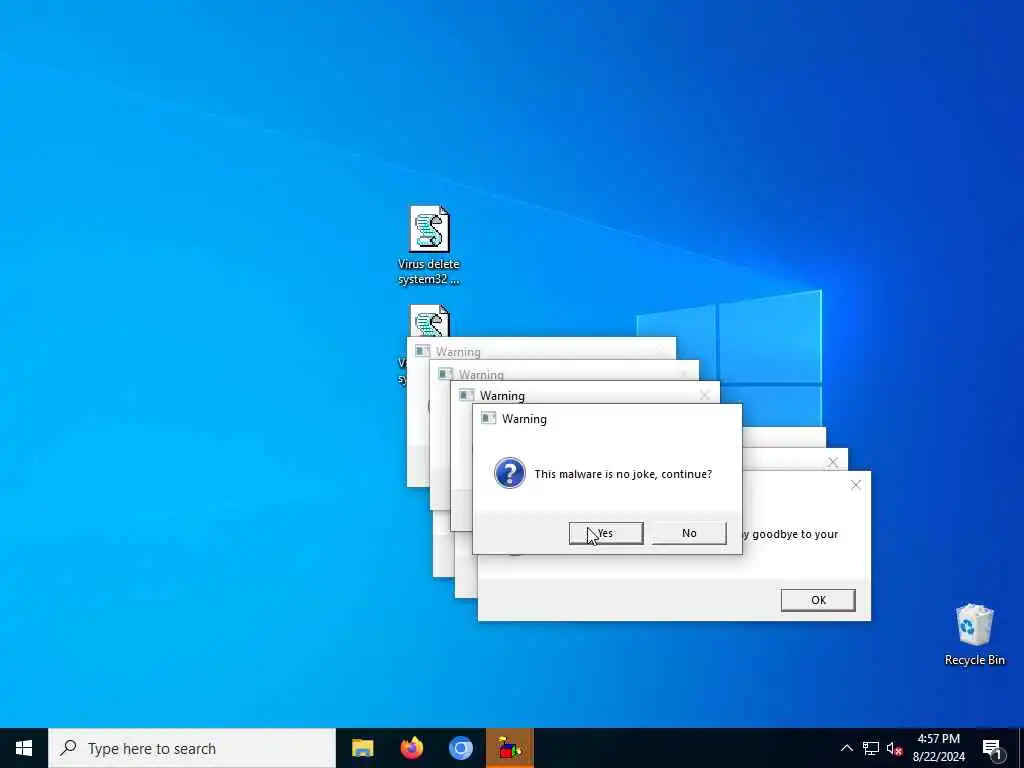Click OK in the goodbye message box
Image resolution: width=1024 pixels, height=768 pixels.
coord(818,600)
